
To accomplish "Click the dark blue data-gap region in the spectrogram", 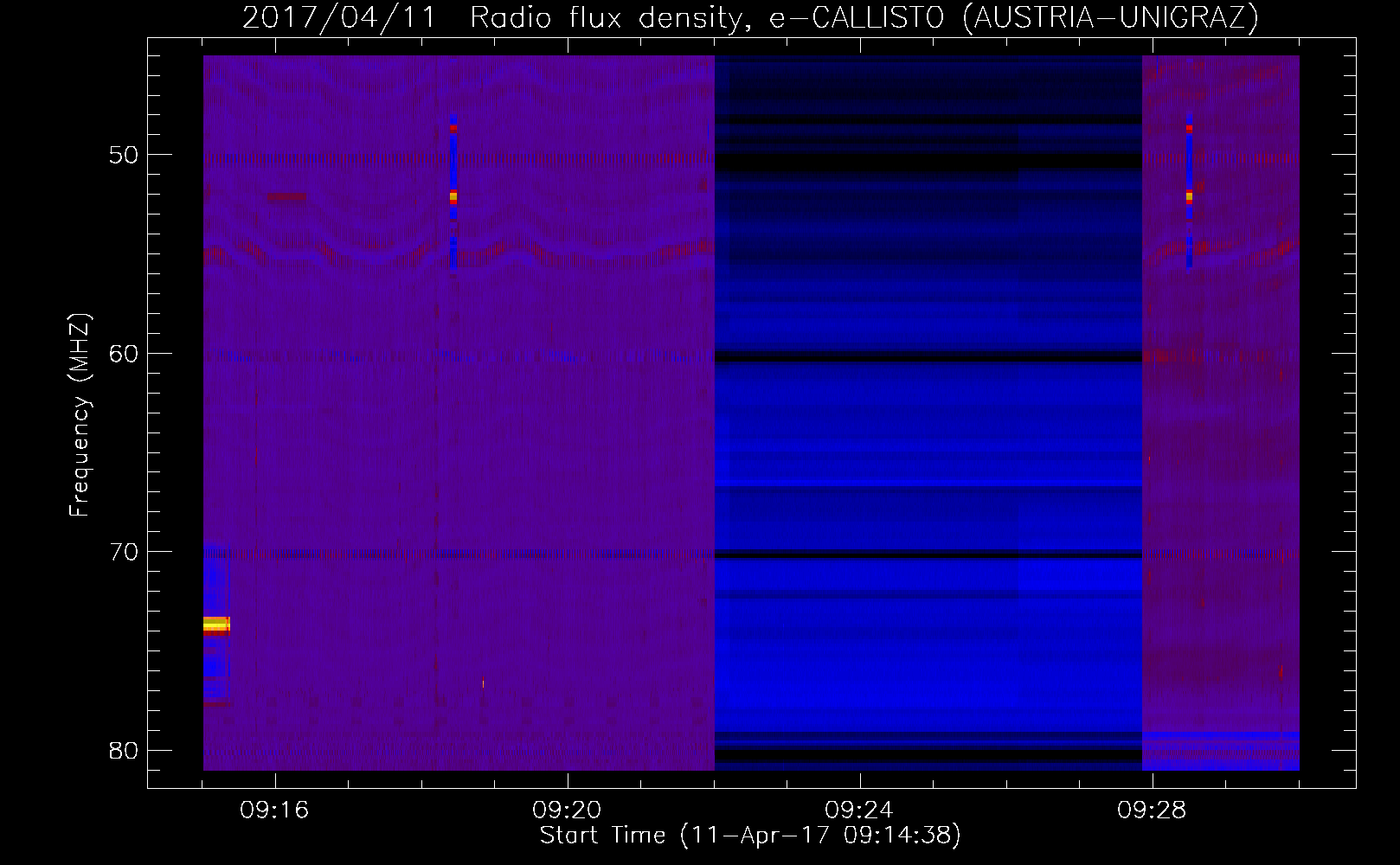I will (x=928, y=413).
